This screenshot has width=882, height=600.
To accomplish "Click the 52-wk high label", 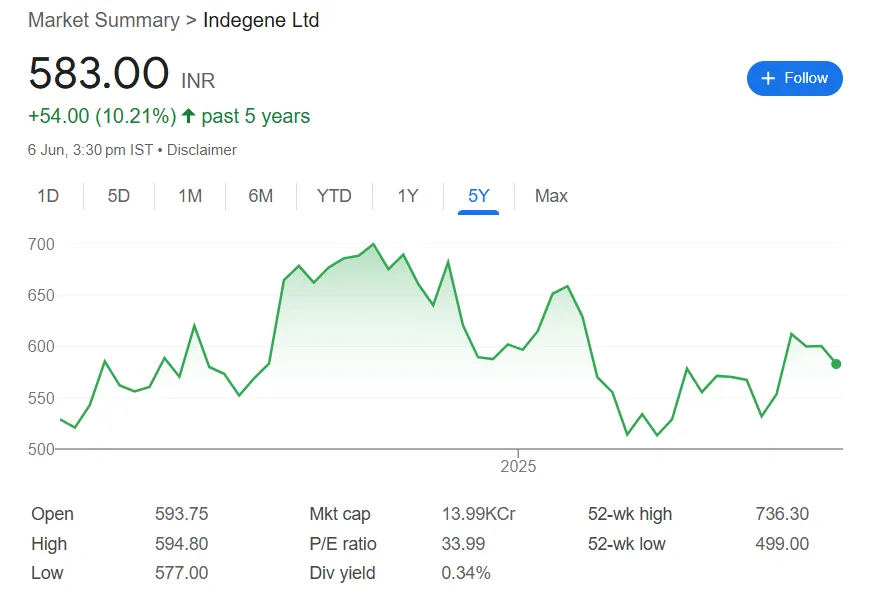I will tap(630, 513).
